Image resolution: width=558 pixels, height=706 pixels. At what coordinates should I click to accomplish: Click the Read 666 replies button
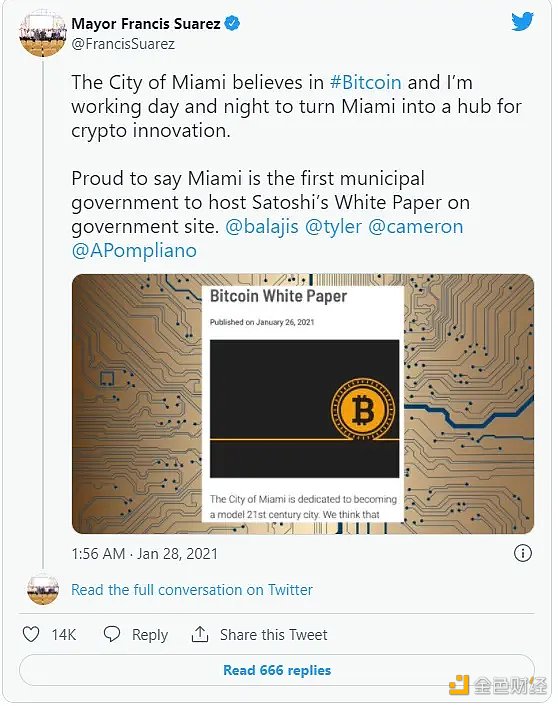click(277, 670)
